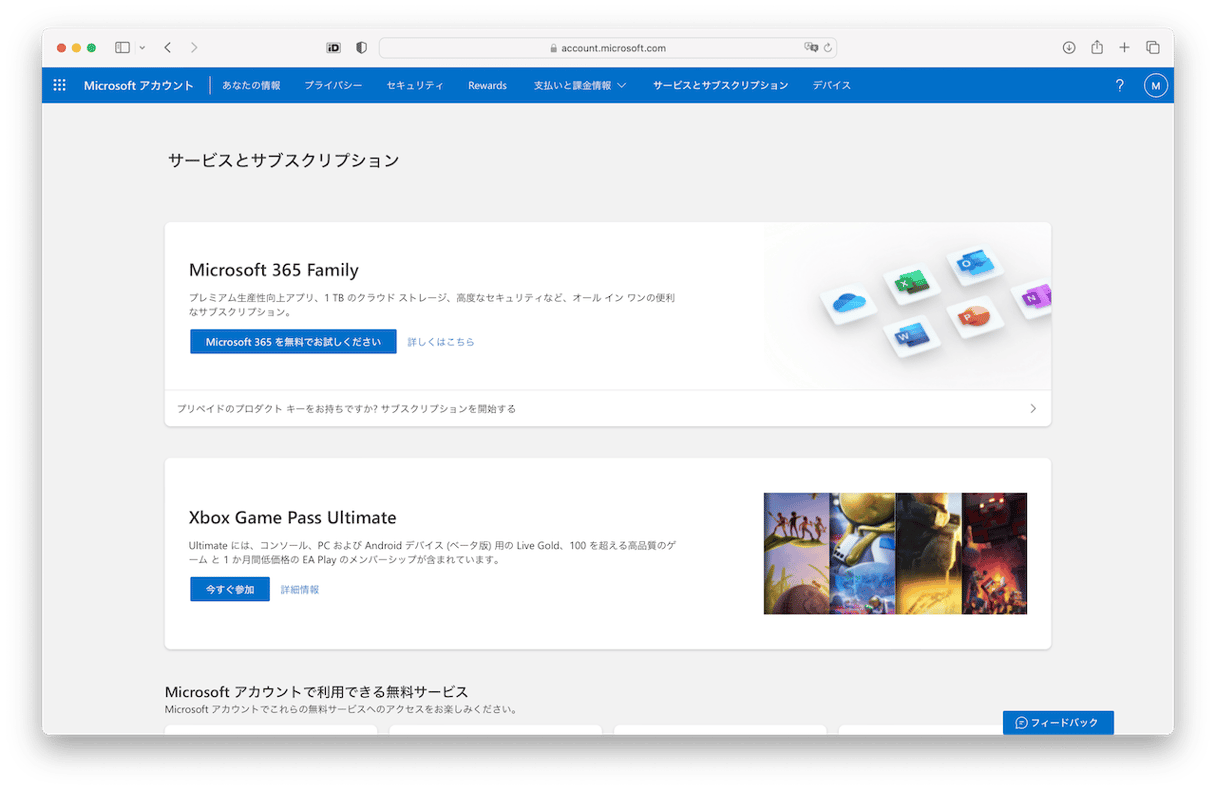Click 詳細情報 link under Xbox Game Pass
The height and width of the screenshot is (790, 1216).
(300, 590)
